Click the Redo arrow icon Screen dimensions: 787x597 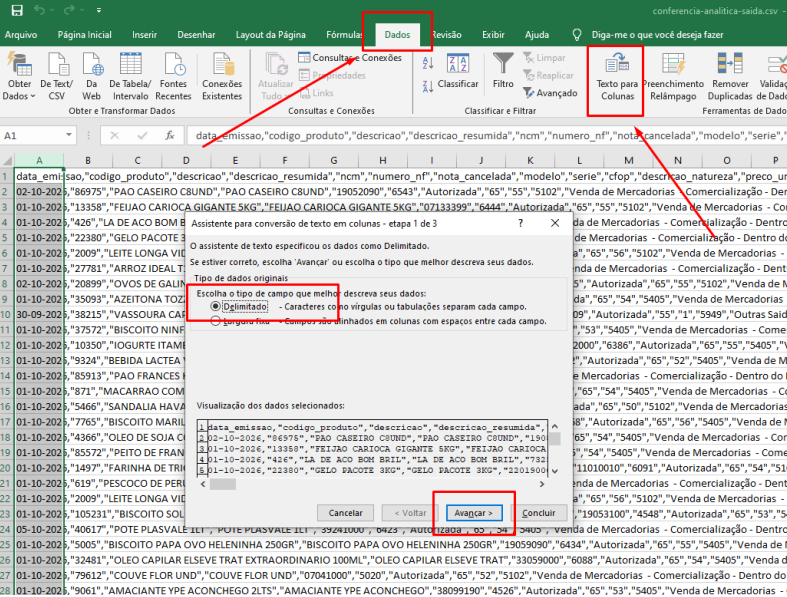pos(69,10)
